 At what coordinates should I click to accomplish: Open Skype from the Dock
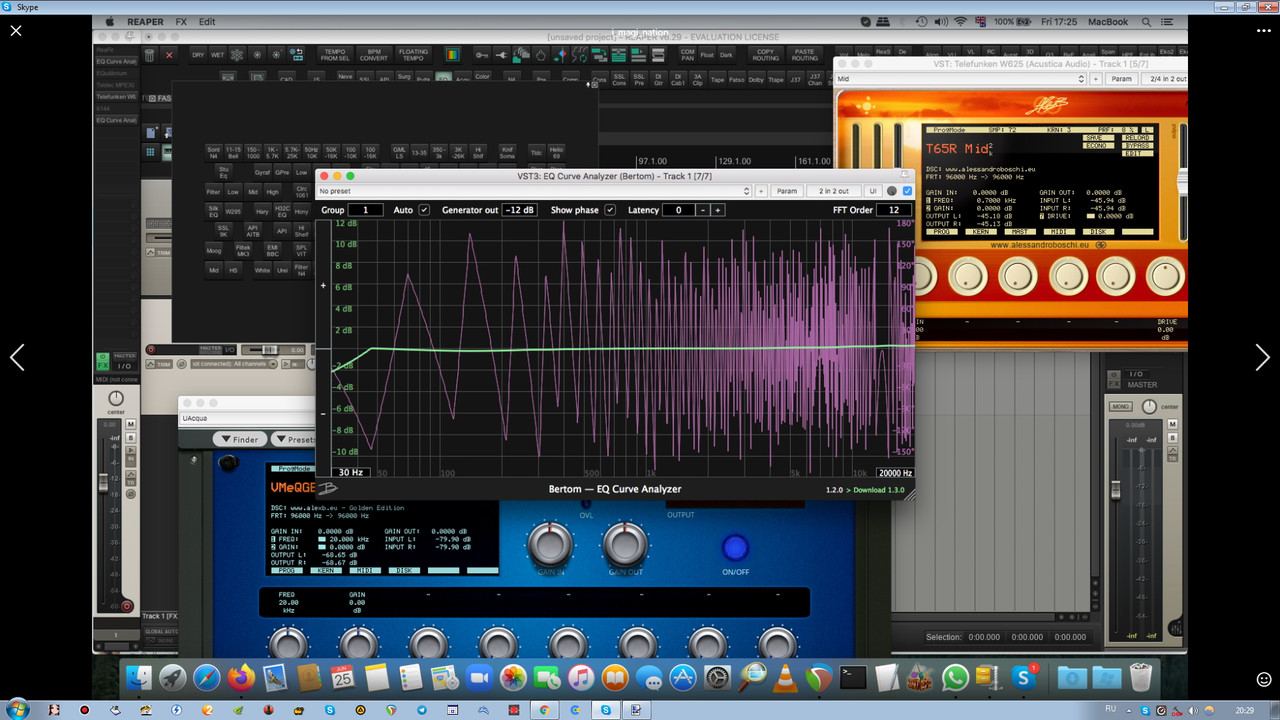coord(1023,678)
